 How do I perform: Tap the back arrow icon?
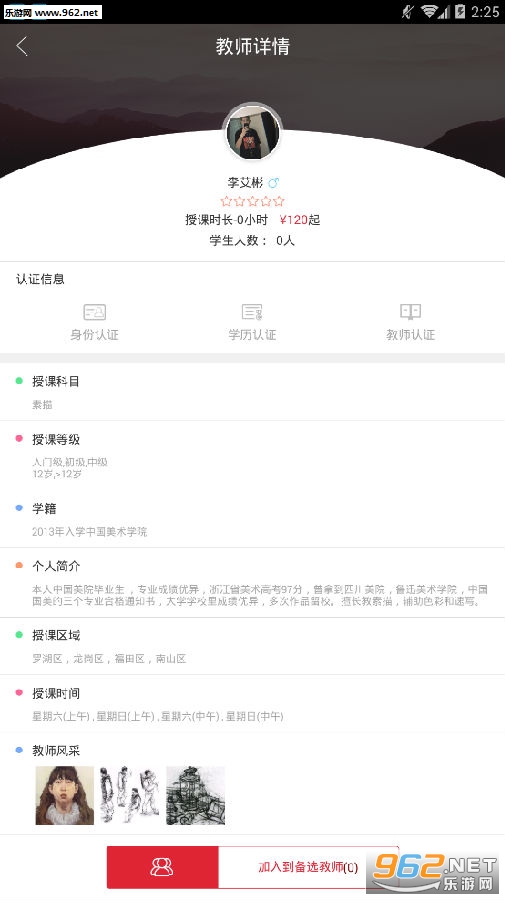tap(22, 46)
